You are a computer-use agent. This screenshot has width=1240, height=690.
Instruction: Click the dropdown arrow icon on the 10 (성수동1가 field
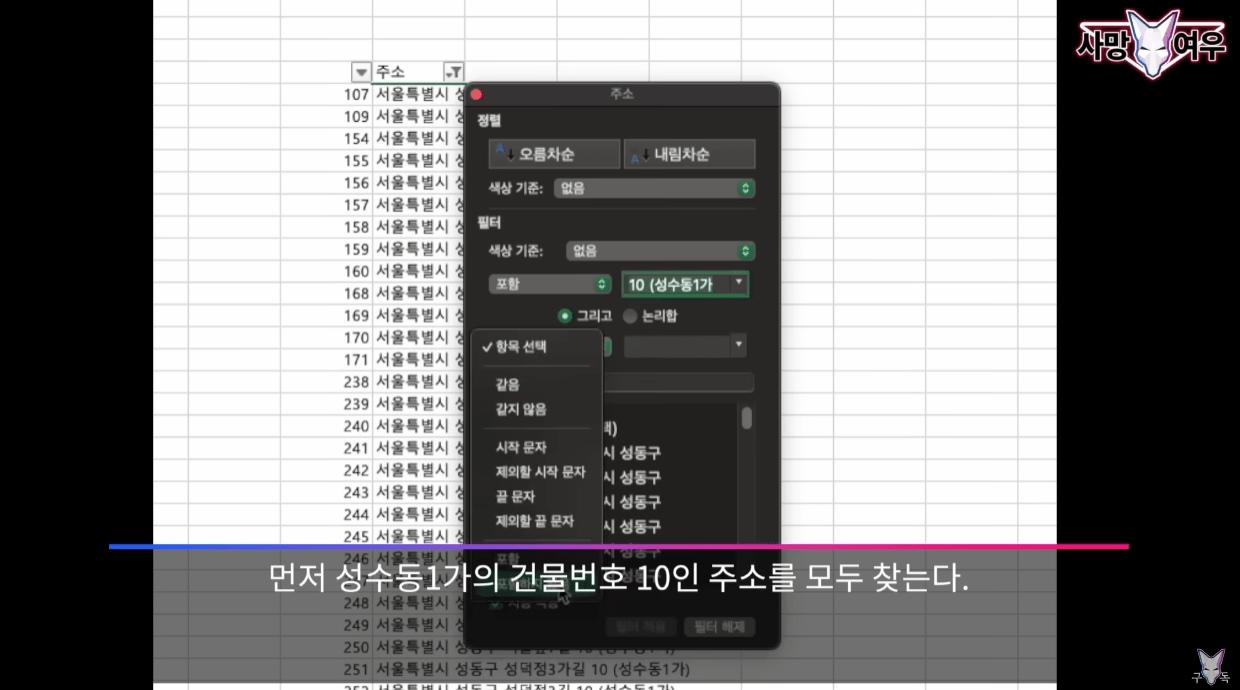(738, 284)
